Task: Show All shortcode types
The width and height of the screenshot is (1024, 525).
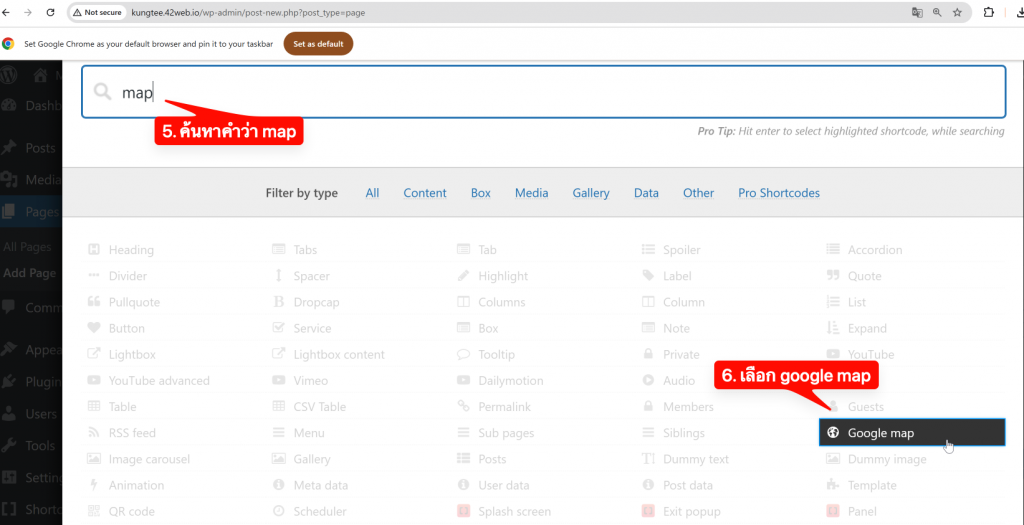Action: (372, 193)
